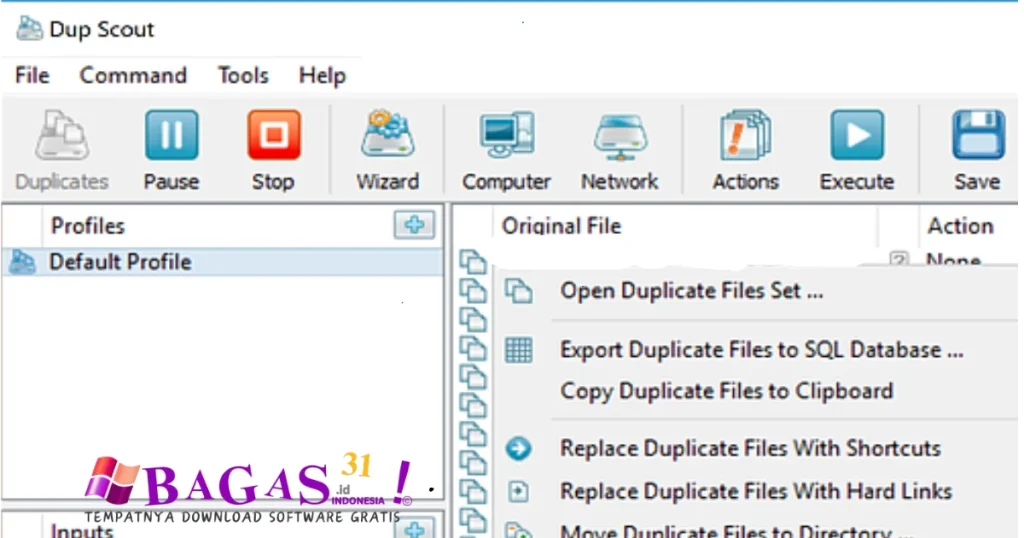Image resolution: width=1024 pixels, height=538 pixels.
Task: Click the Inputs panel header
Action: click(x=82, y=530)
